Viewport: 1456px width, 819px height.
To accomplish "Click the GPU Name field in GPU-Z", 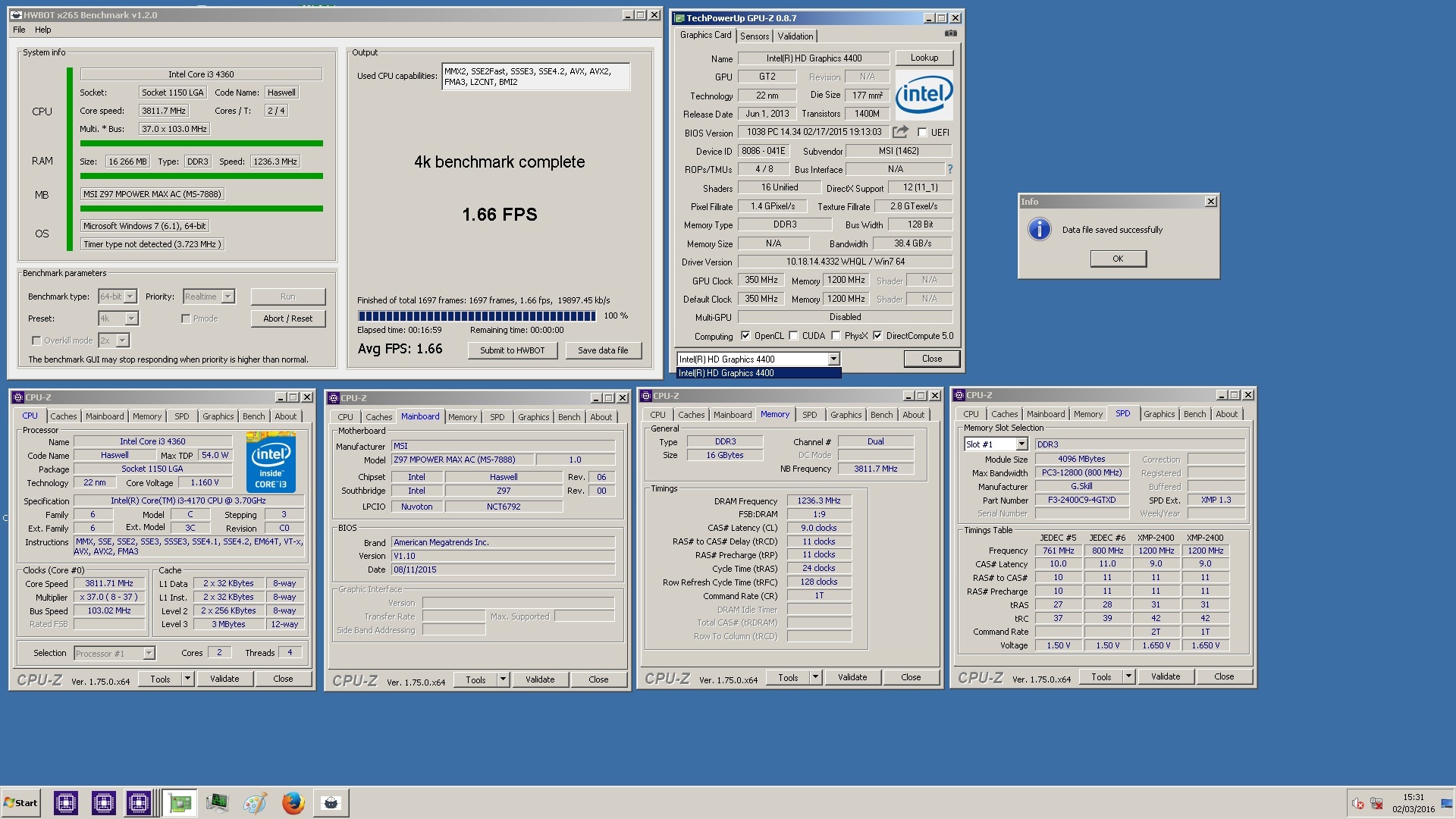I will tap(814, 58).
